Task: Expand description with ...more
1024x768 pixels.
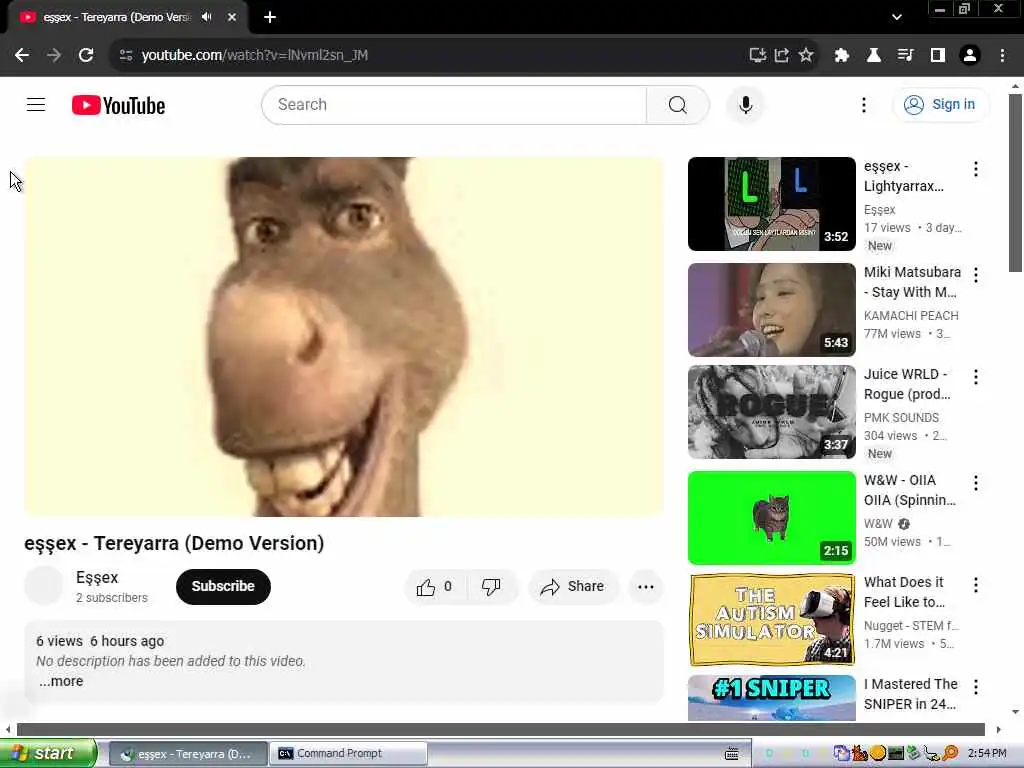Action: click(x=61, y=681)
